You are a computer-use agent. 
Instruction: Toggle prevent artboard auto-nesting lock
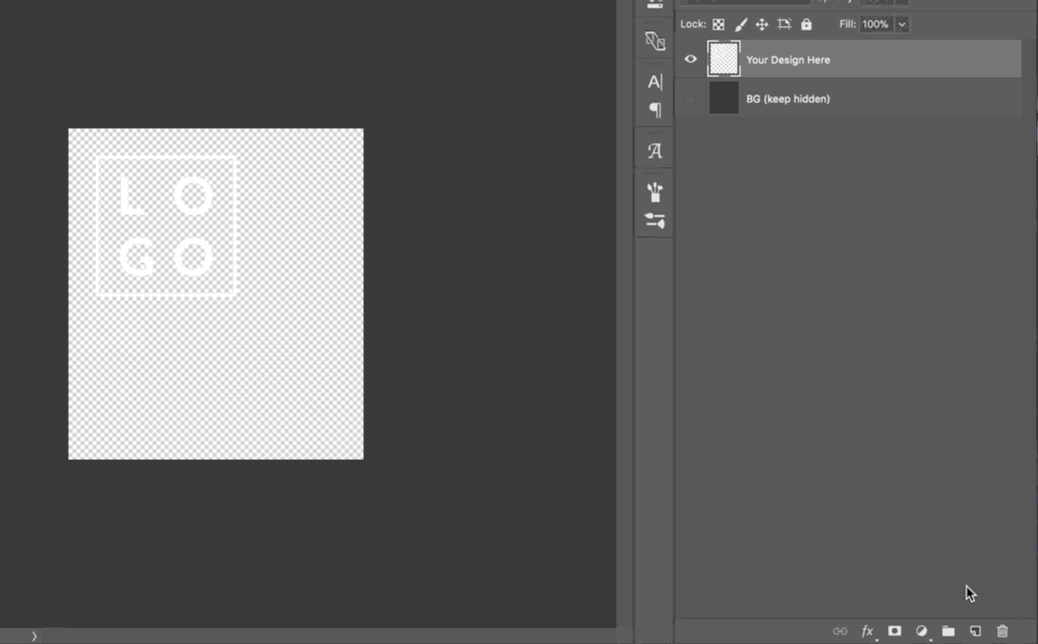point(784,24)
